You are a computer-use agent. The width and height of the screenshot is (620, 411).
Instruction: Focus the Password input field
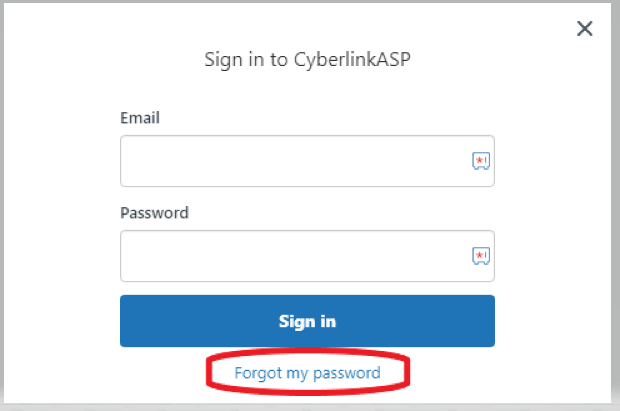click(307, 256)
